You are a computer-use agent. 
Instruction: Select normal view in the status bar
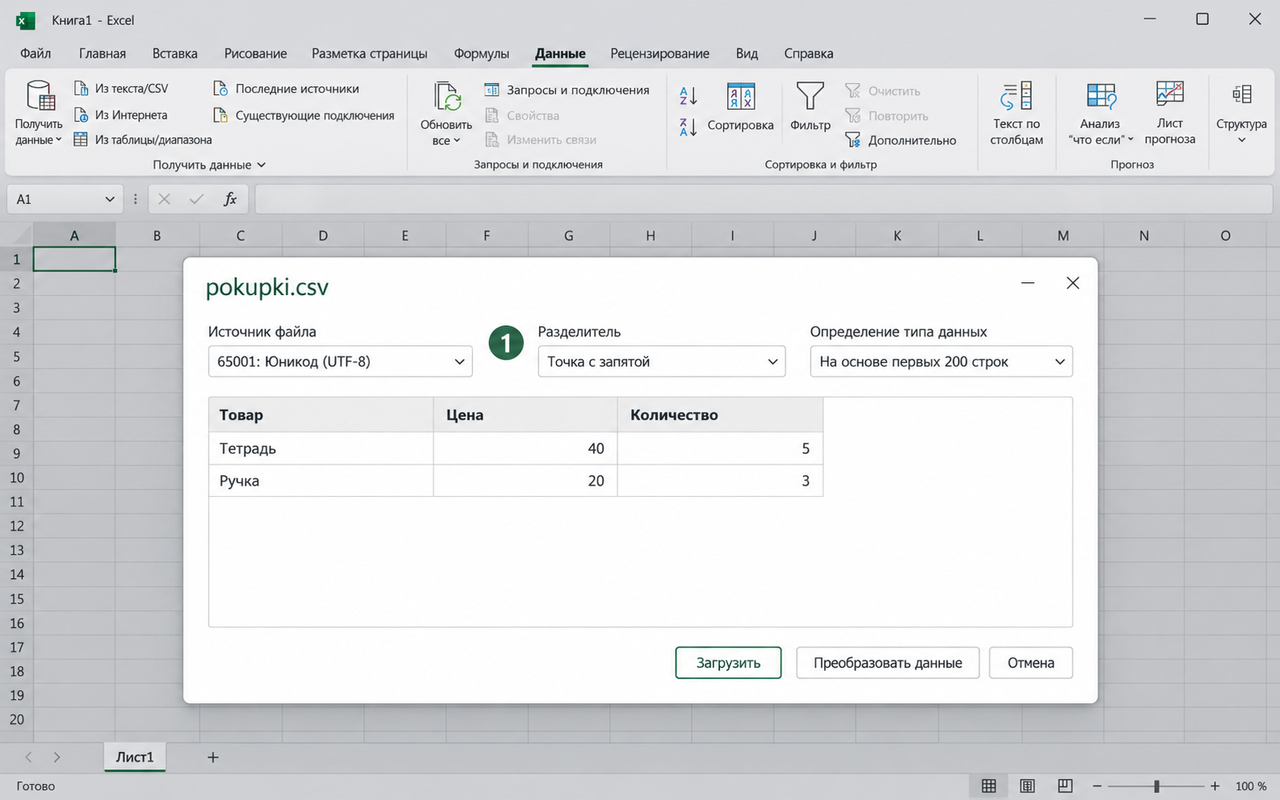coord(988,786)
